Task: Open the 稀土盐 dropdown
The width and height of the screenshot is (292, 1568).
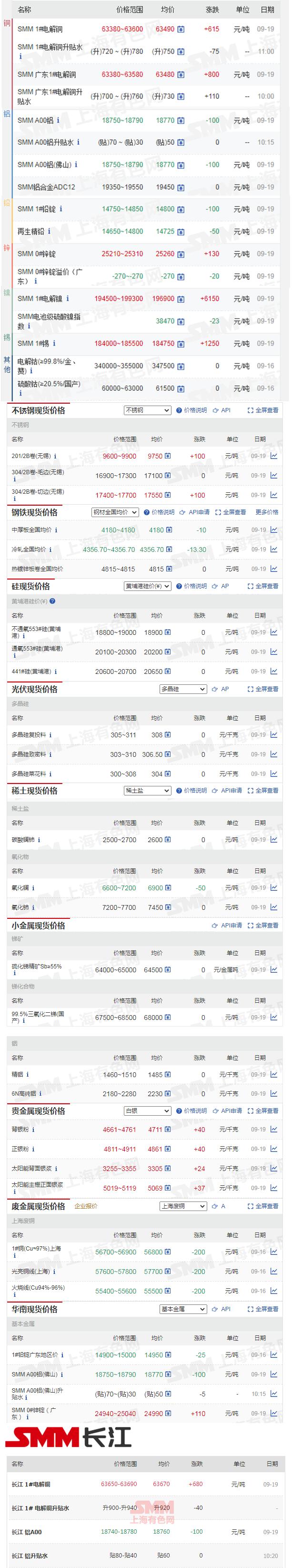Action: click(147, 791)
